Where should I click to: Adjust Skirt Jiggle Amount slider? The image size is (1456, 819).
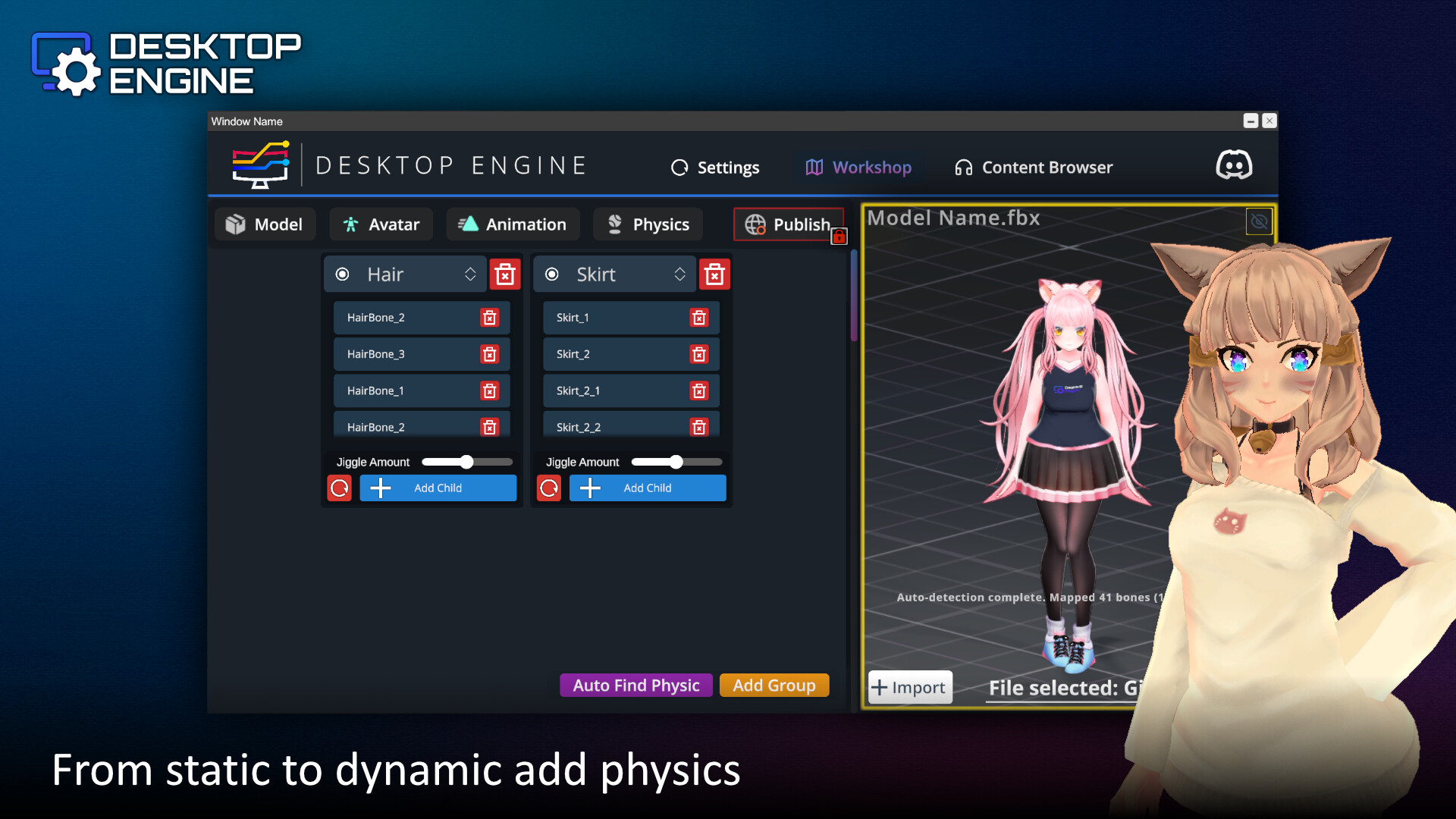tap(676, 462)
